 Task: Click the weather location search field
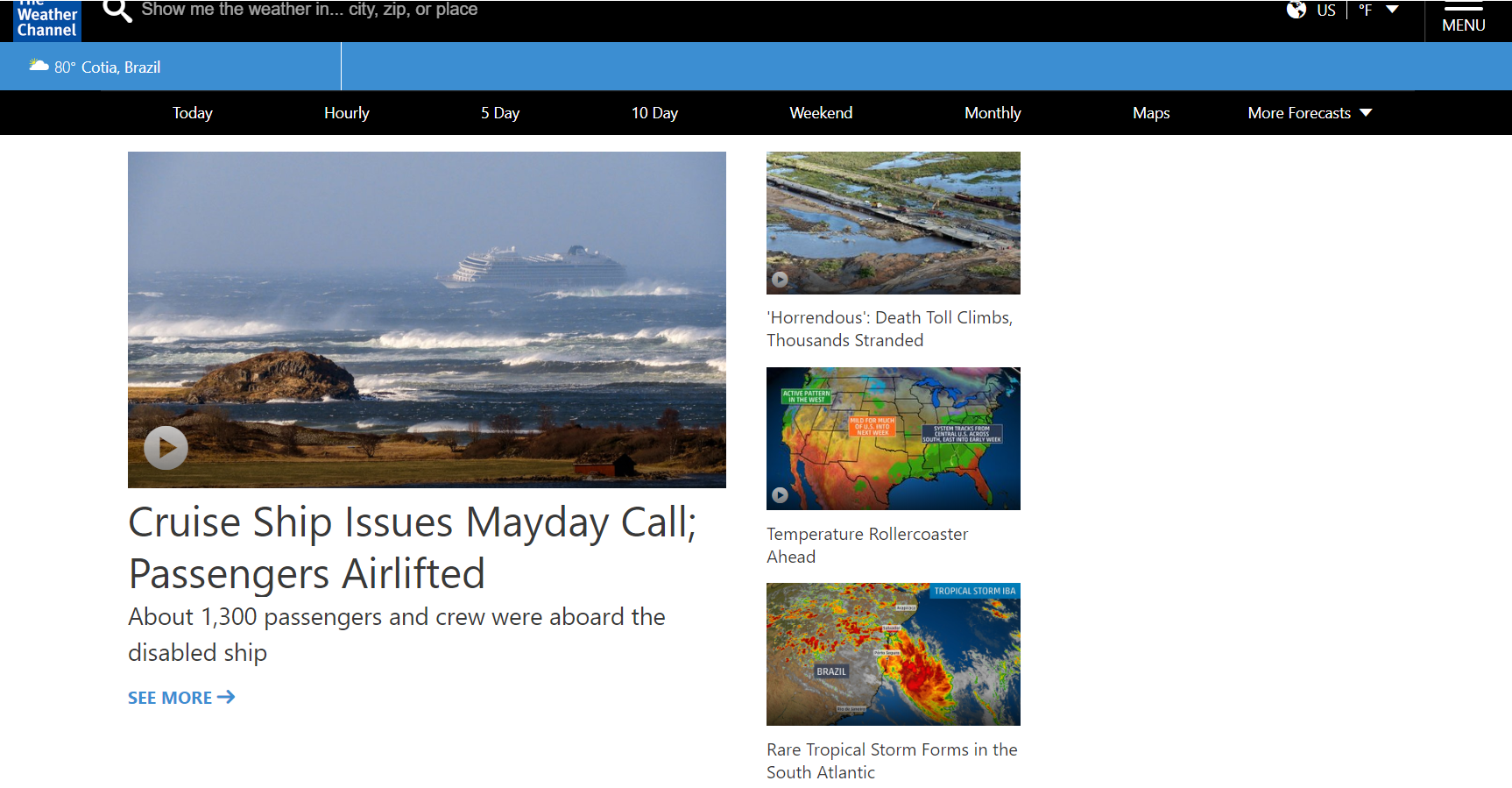tap(308, 10)
